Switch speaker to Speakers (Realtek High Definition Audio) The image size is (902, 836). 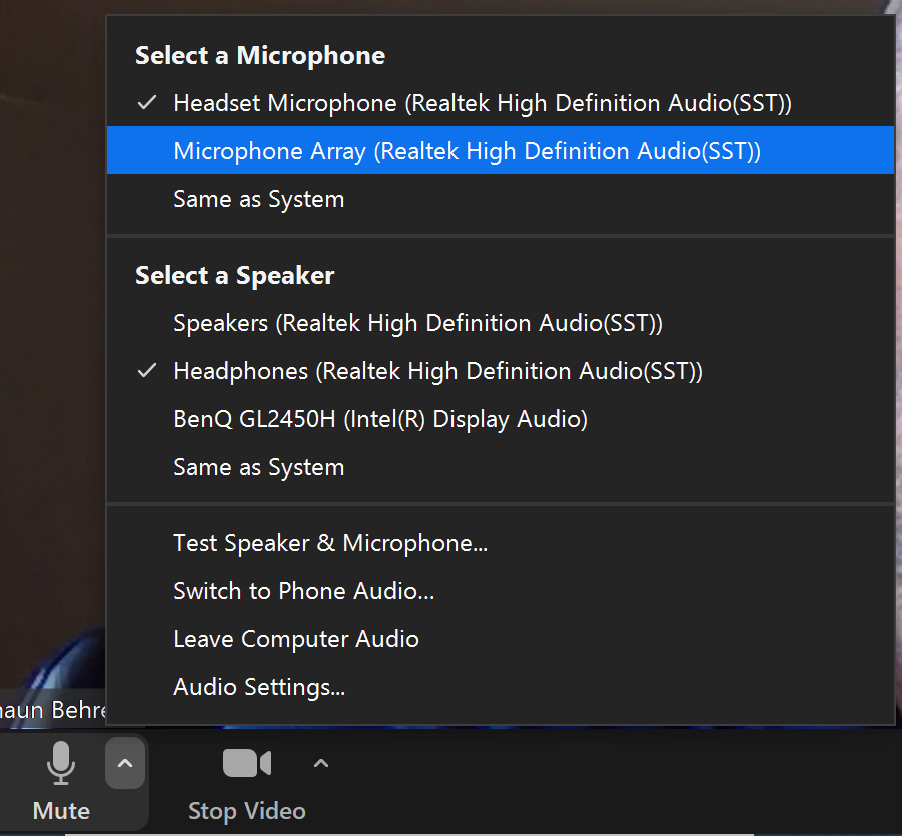pos(417,323)
